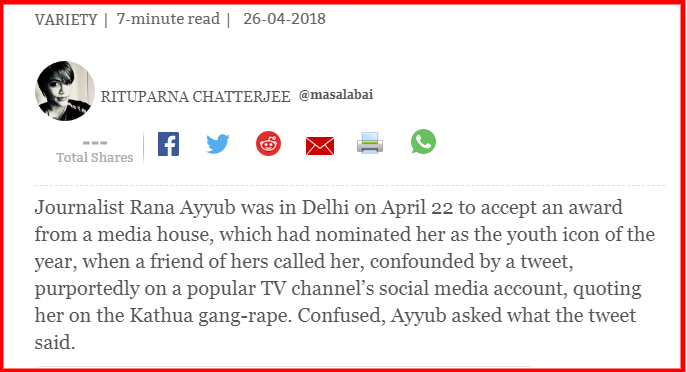
Task: Click the dashed share count placeholder
Action: 95,143
